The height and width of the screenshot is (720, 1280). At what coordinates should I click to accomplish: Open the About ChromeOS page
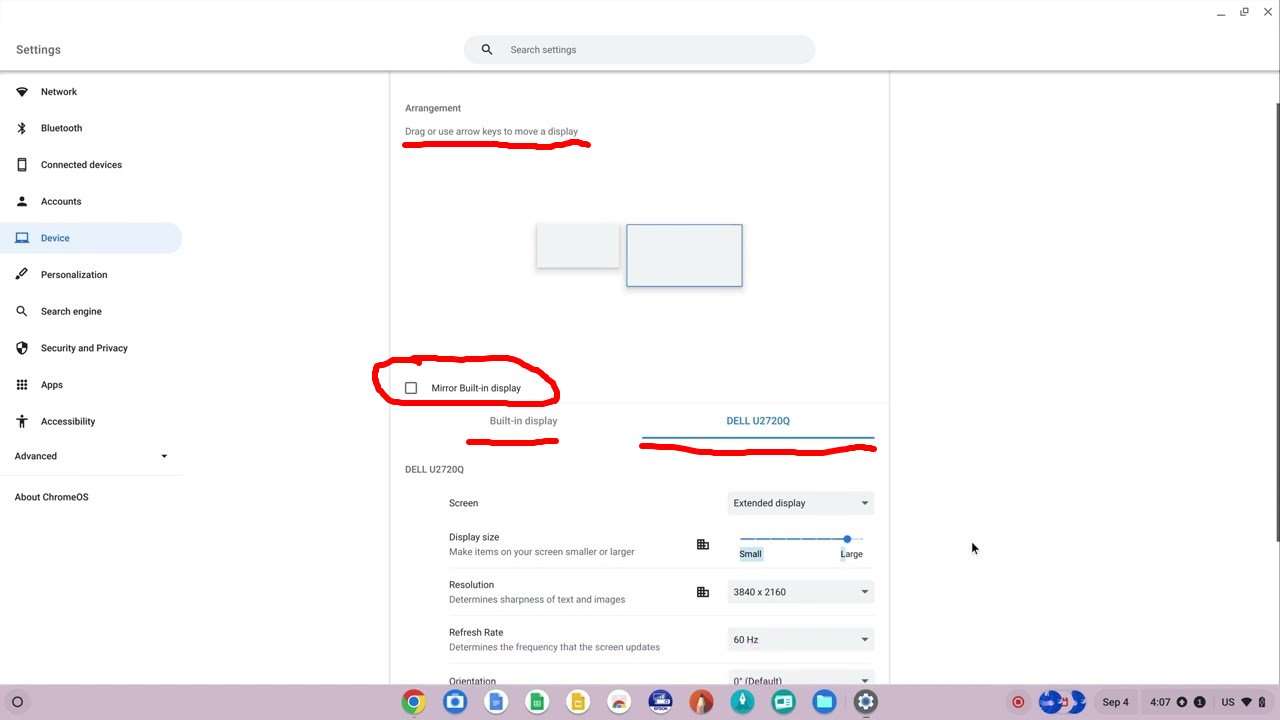point(51,497)
